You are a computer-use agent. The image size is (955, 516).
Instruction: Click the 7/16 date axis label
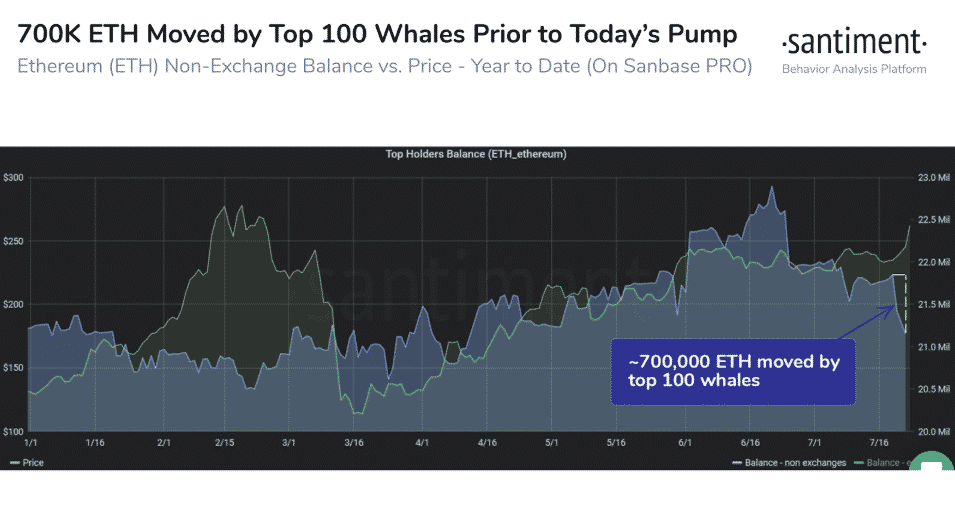880,441
